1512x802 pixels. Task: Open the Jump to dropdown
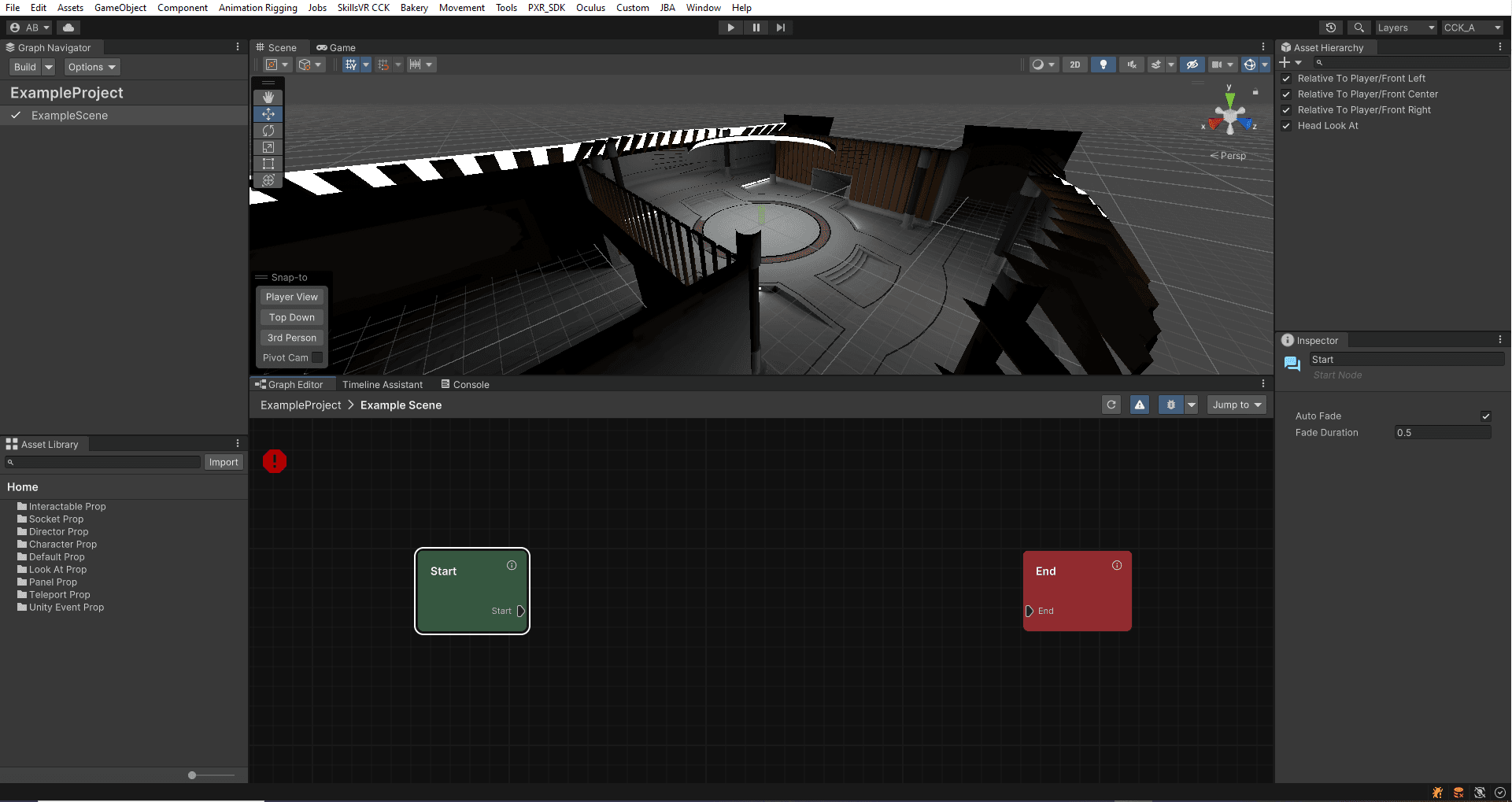pyautogui.click(x=1237, y=405)
